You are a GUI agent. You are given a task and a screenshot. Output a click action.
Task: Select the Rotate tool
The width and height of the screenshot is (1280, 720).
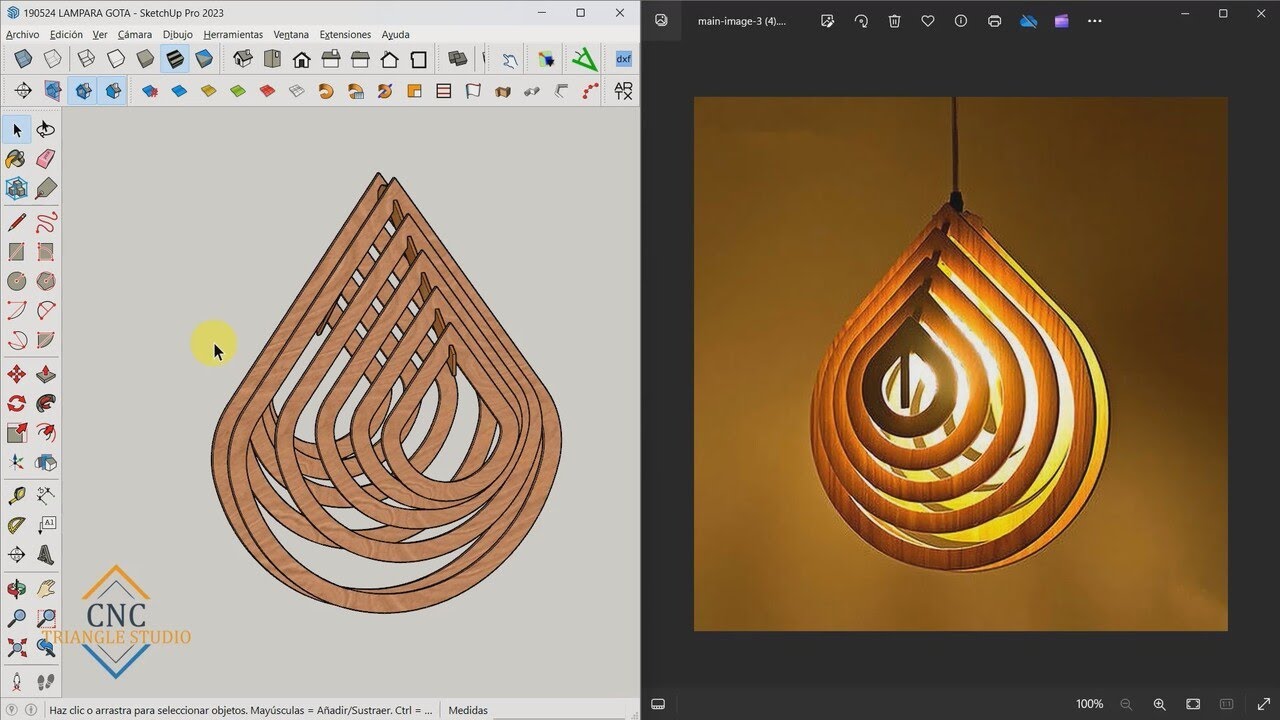coord(17,404)
